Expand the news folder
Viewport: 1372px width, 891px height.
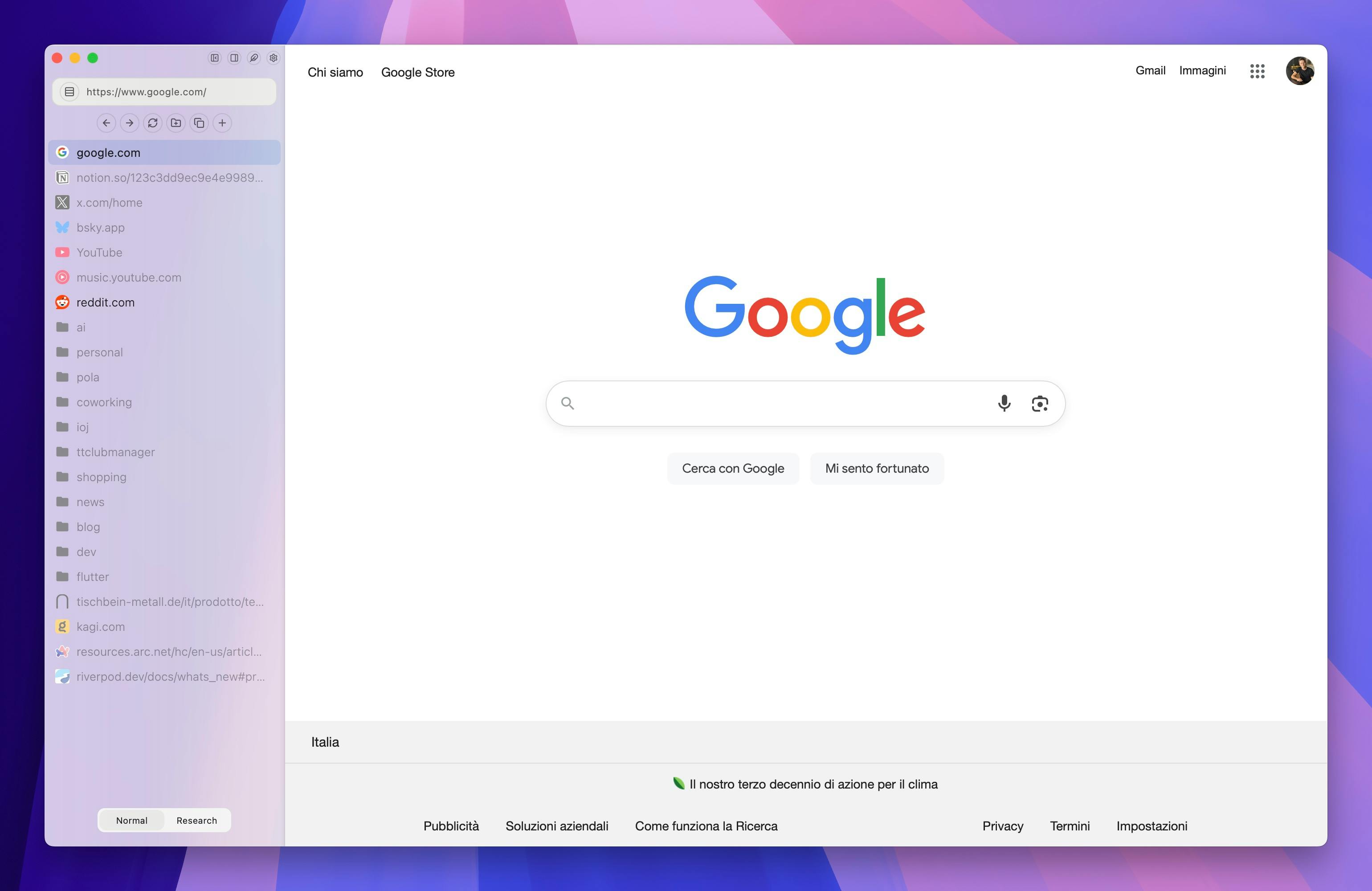coord(164,502)
